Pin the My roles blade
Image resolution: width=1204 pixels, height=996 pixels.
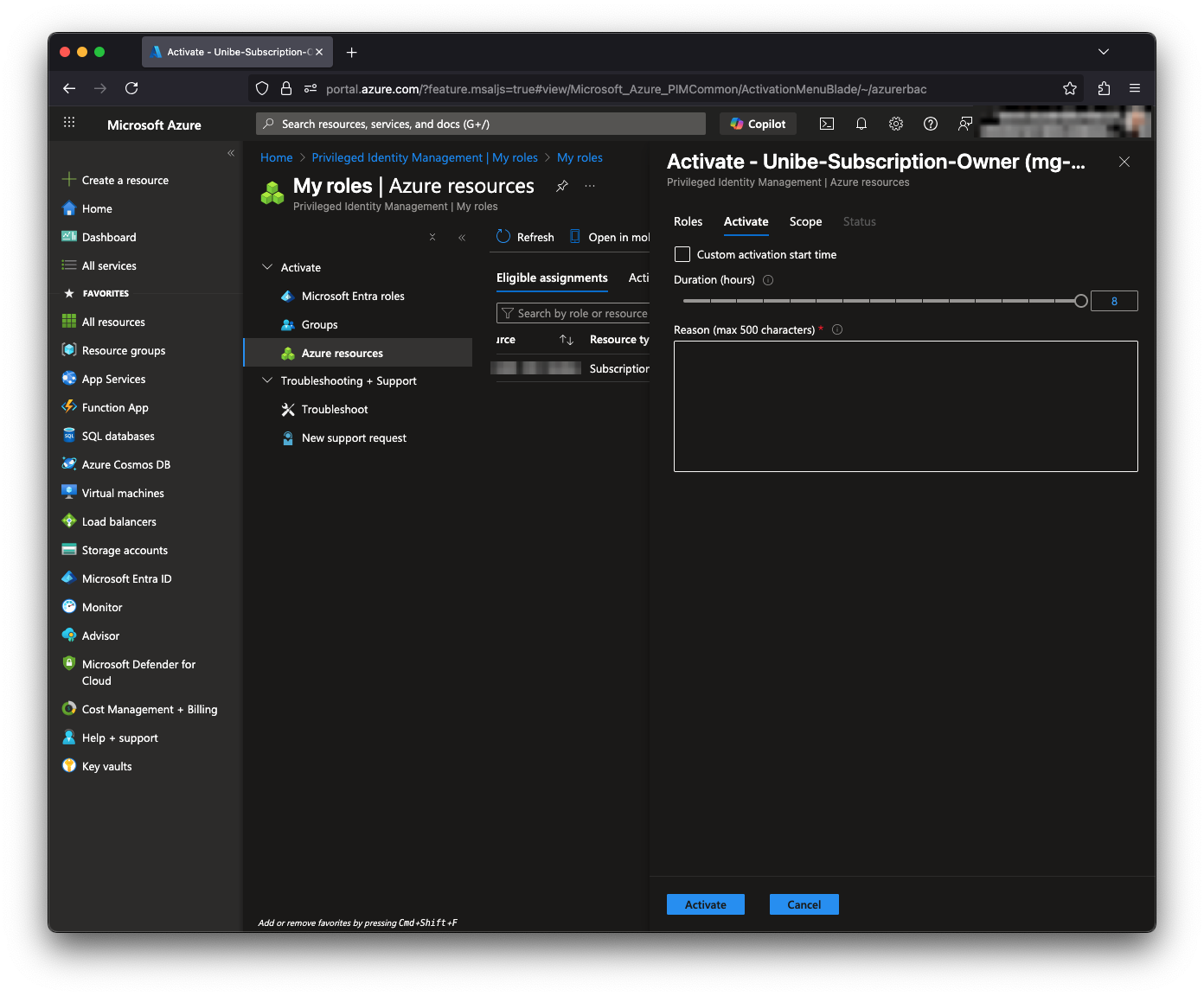pos(562,186)
